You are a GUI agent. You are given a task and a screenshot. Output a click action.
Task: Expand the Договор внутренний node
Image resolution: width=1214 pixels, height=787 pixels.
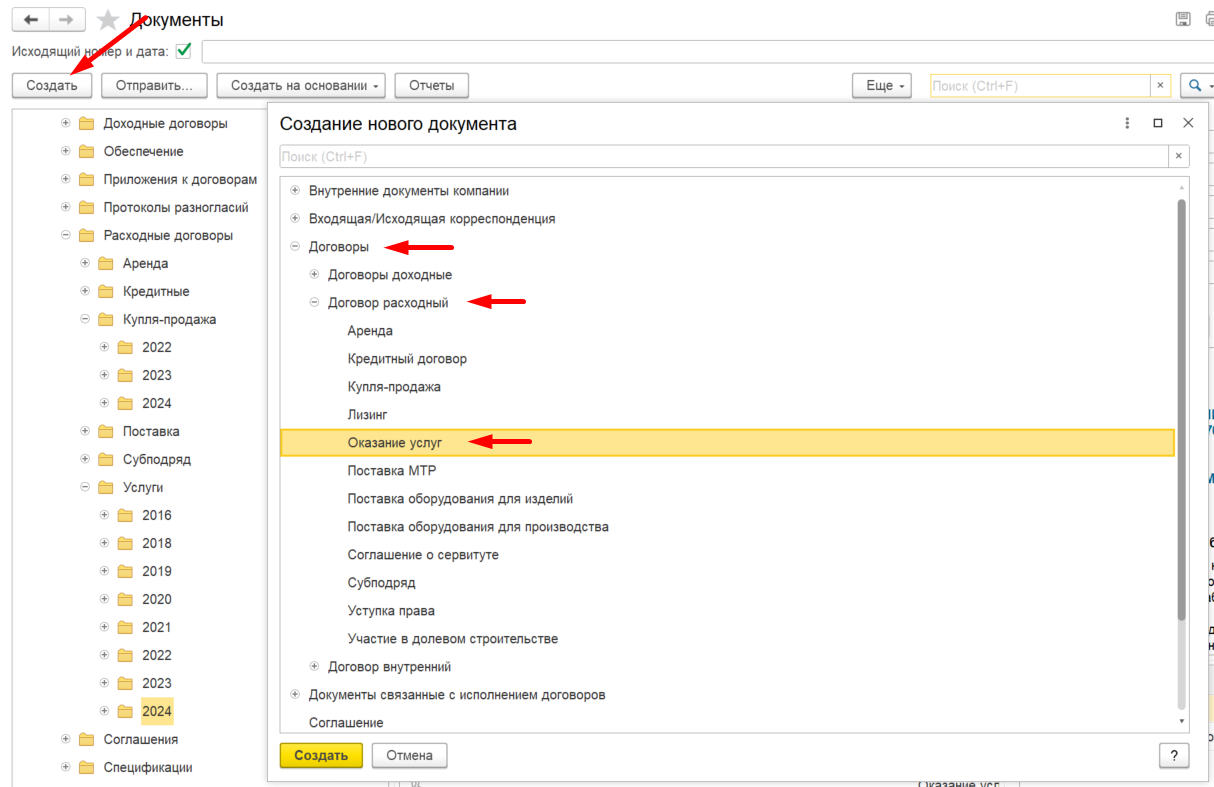314,667
